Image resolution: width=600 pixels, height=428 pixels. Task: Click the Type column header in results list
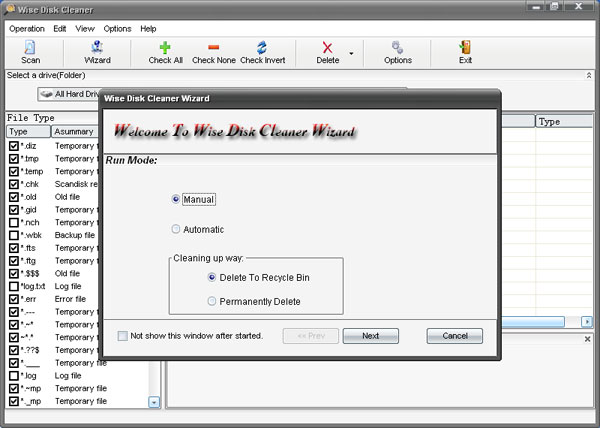564,122
